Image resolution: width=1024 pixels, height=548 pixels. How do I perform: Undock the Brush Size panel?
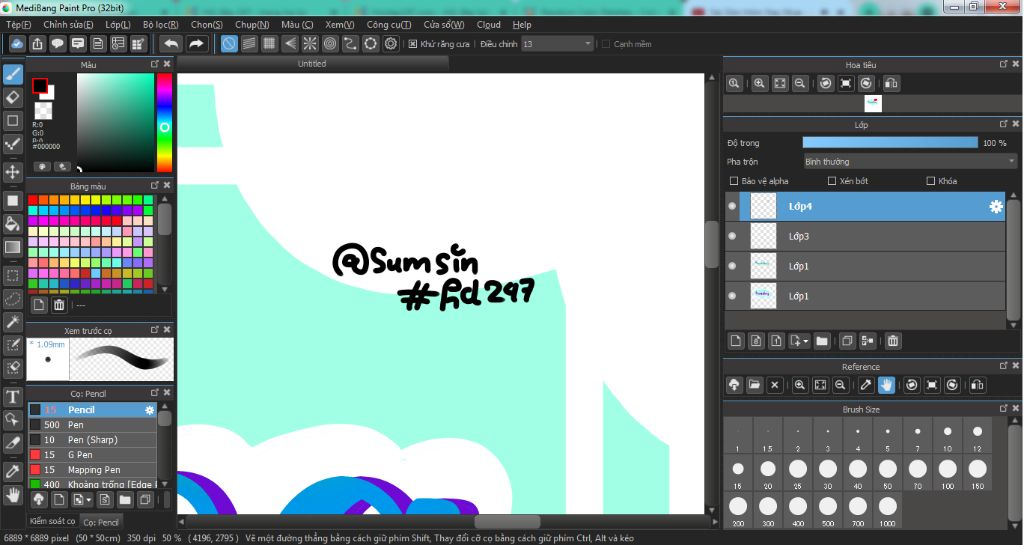[1003, 409]
